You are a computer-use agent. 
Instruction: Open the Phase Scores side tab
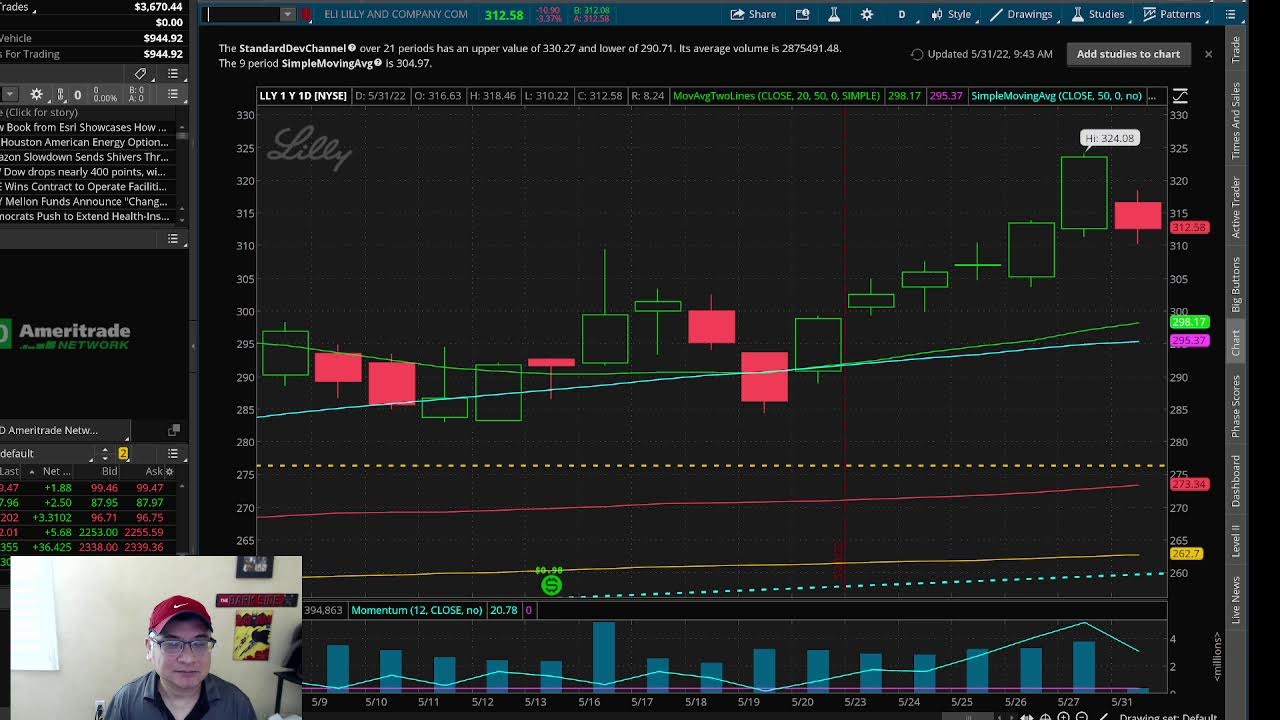click(x=1236, y=406)
